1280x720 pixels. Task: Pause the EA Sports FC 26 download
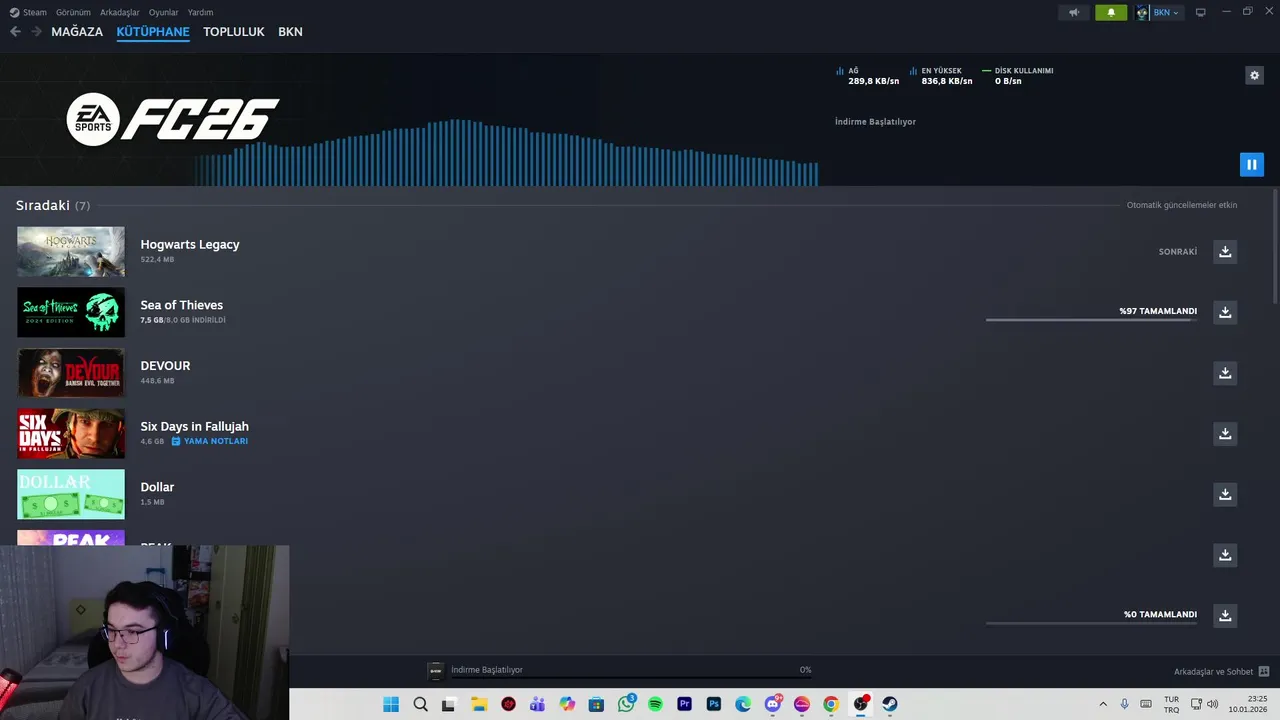click(1251, 164)
